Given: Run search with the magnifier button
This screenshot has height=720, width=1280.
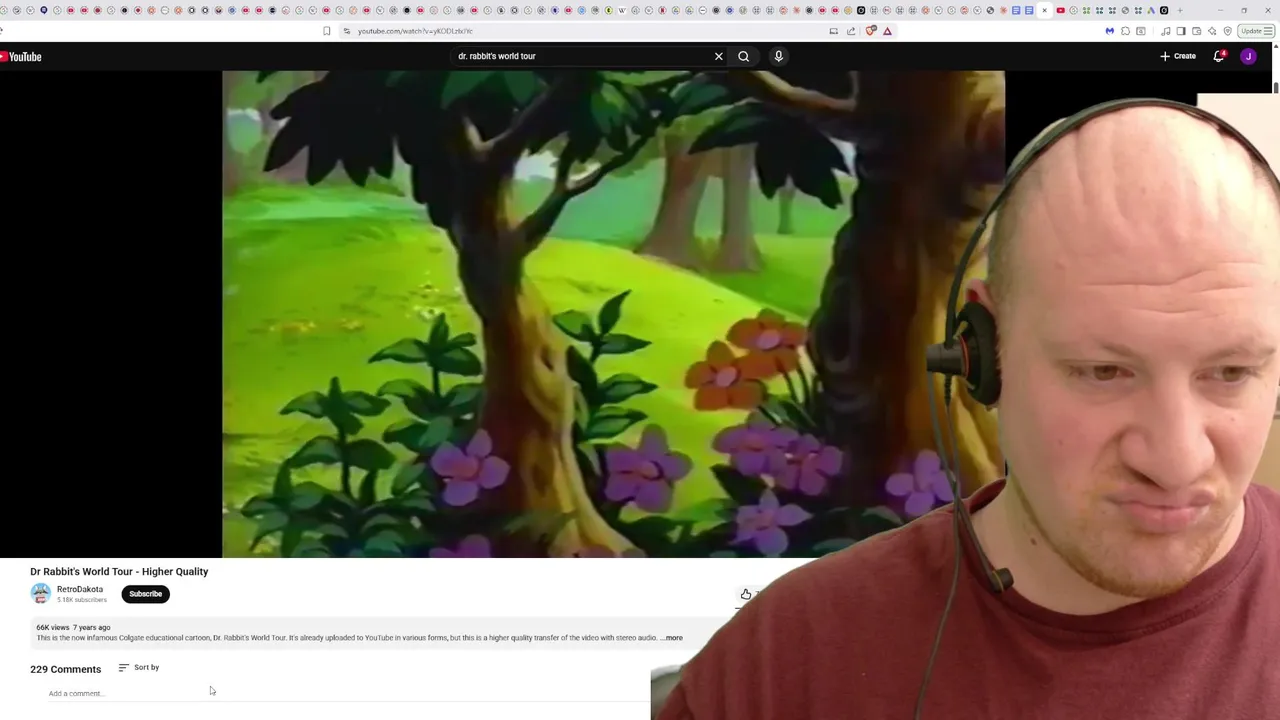Looking at the screenshot, I should (743, 56).
